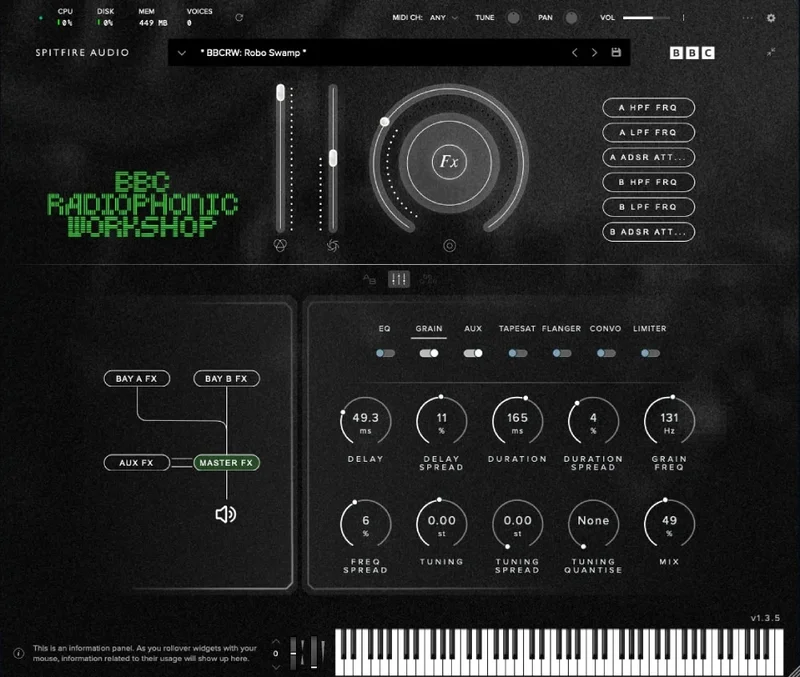800x677 pixels.
Task: Click the left vertical fader handle
Action: point(280,92)
